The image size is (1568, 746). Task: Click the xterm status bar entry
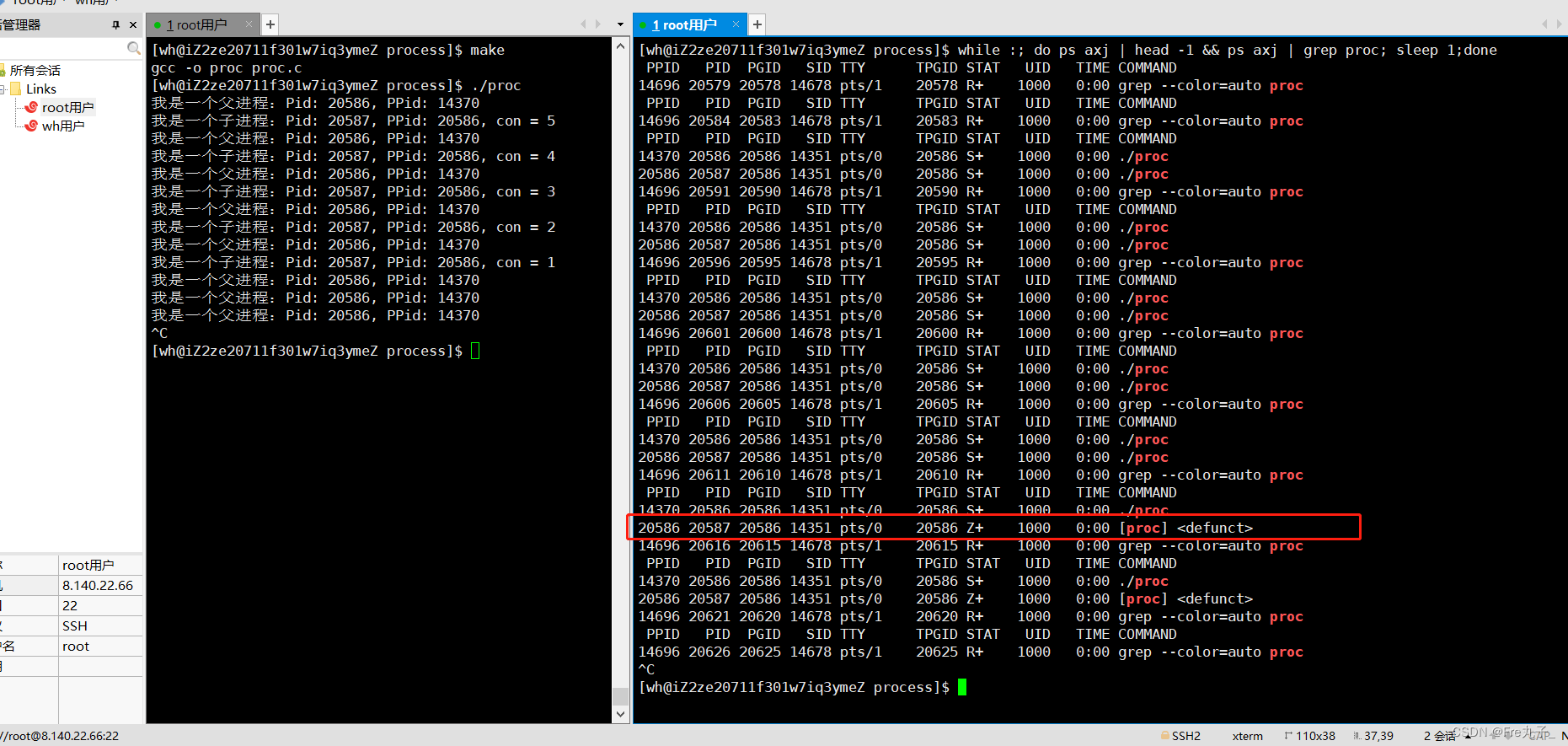(x=1247, y=736)
